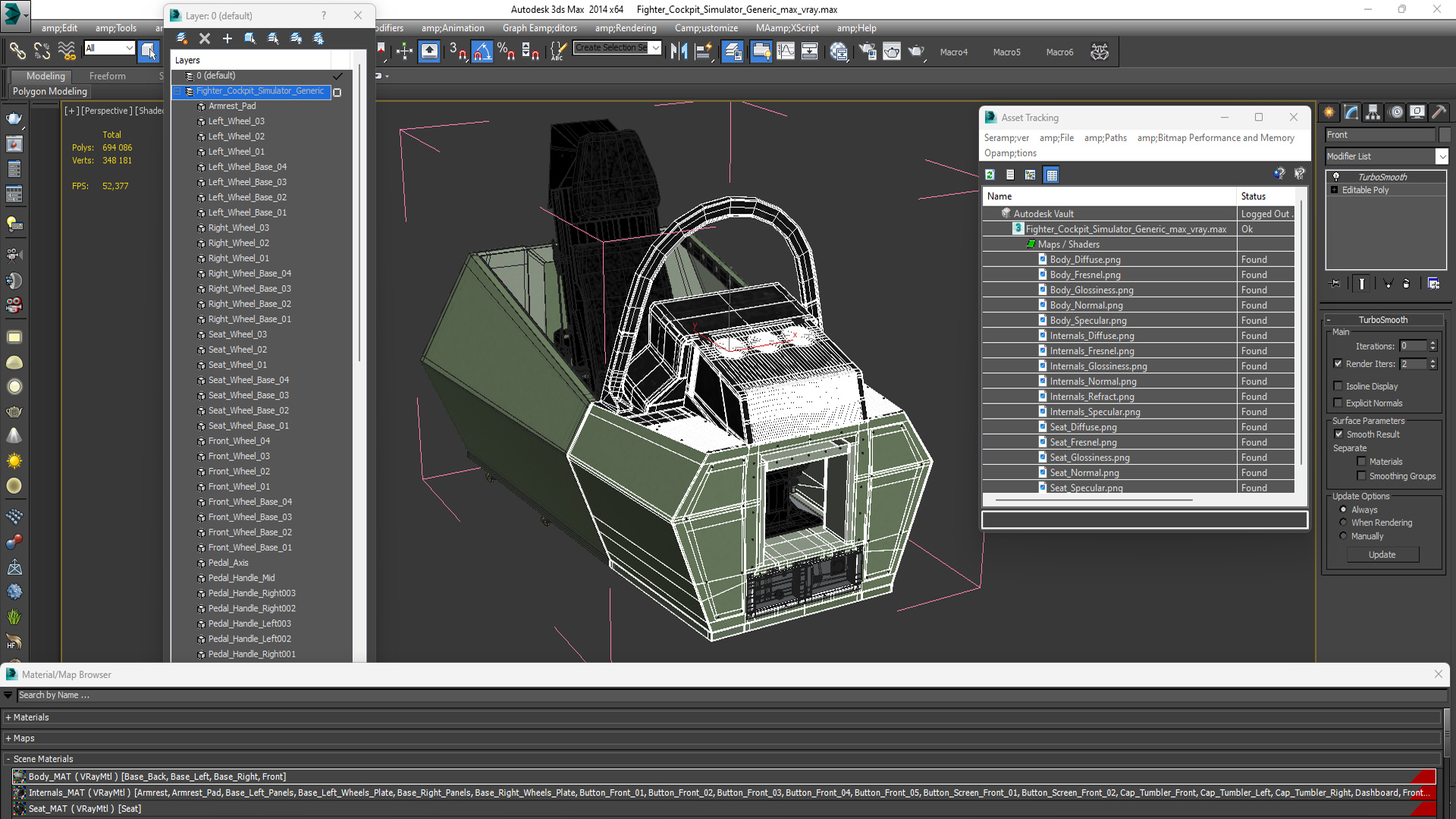Open the MAXScript menu
1456x819 pixels.
pyautogui.click(x=787, y=28)
